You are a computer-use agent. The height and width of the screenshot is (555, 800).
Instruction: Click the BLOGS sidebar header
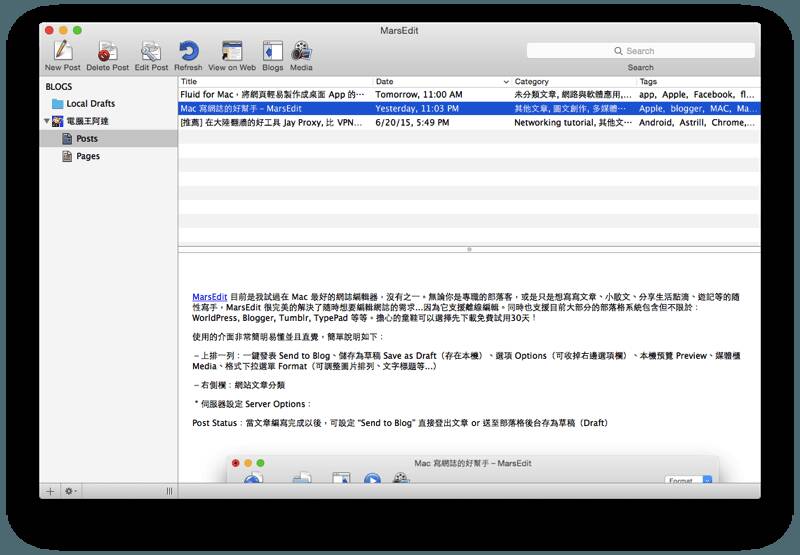click(x=59, y=87)
